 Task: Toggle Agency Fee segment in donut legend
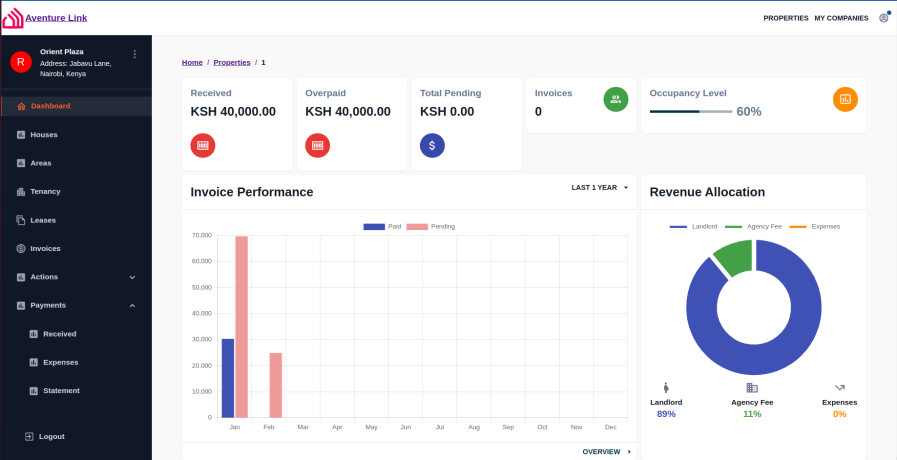(x=753, y=227)
